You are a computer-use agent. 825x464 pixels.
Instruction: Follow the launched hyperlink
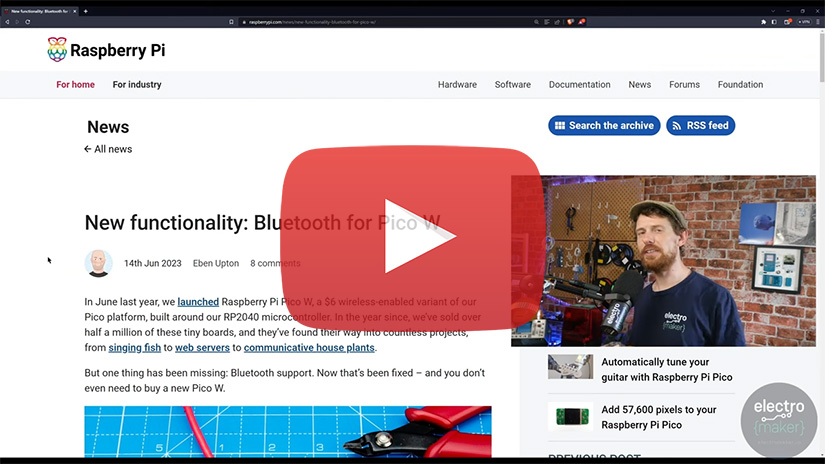(x=198, y=302)
